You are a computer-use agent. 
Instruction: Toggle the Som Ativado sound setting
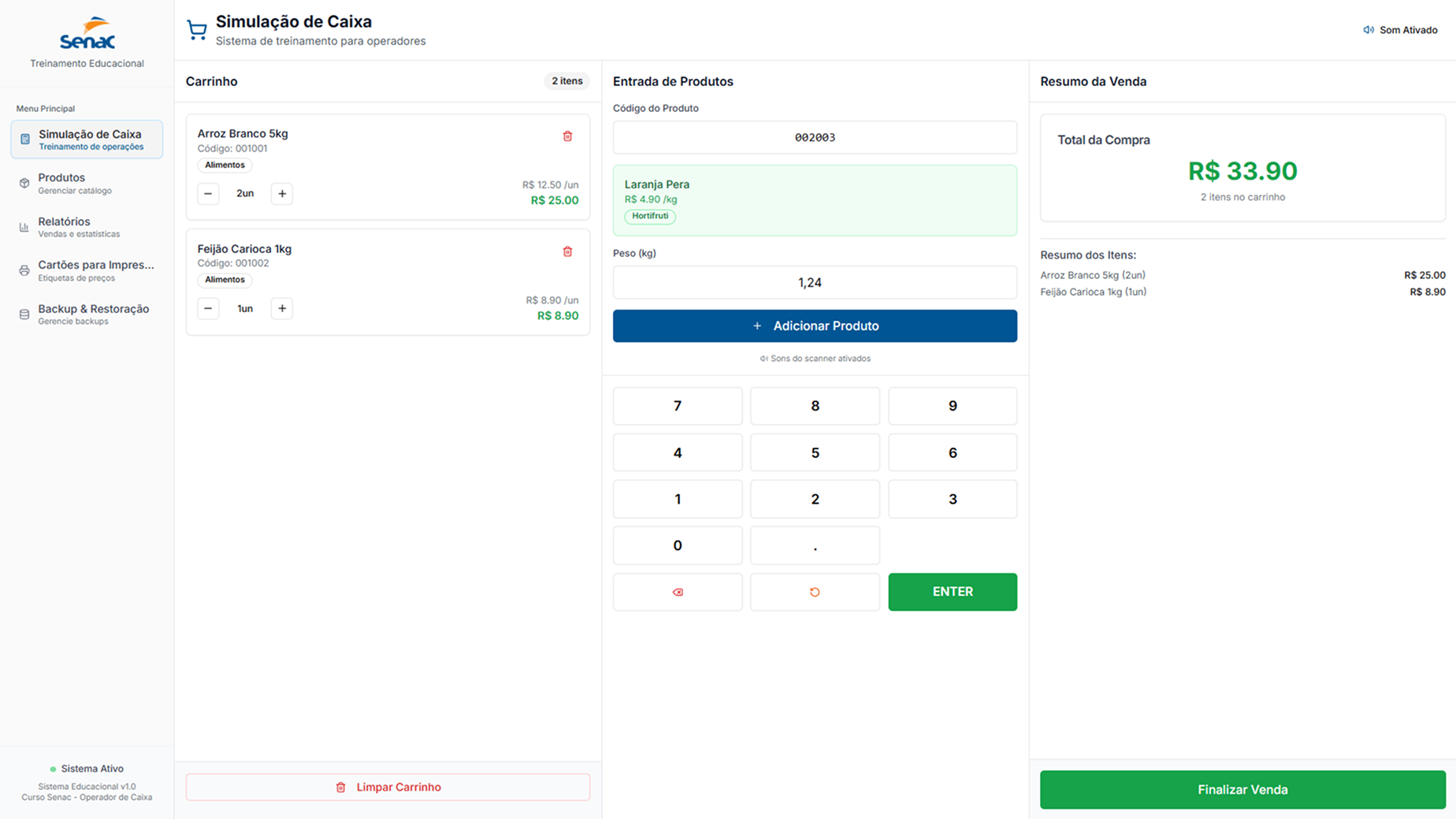tap(1400, 30)
